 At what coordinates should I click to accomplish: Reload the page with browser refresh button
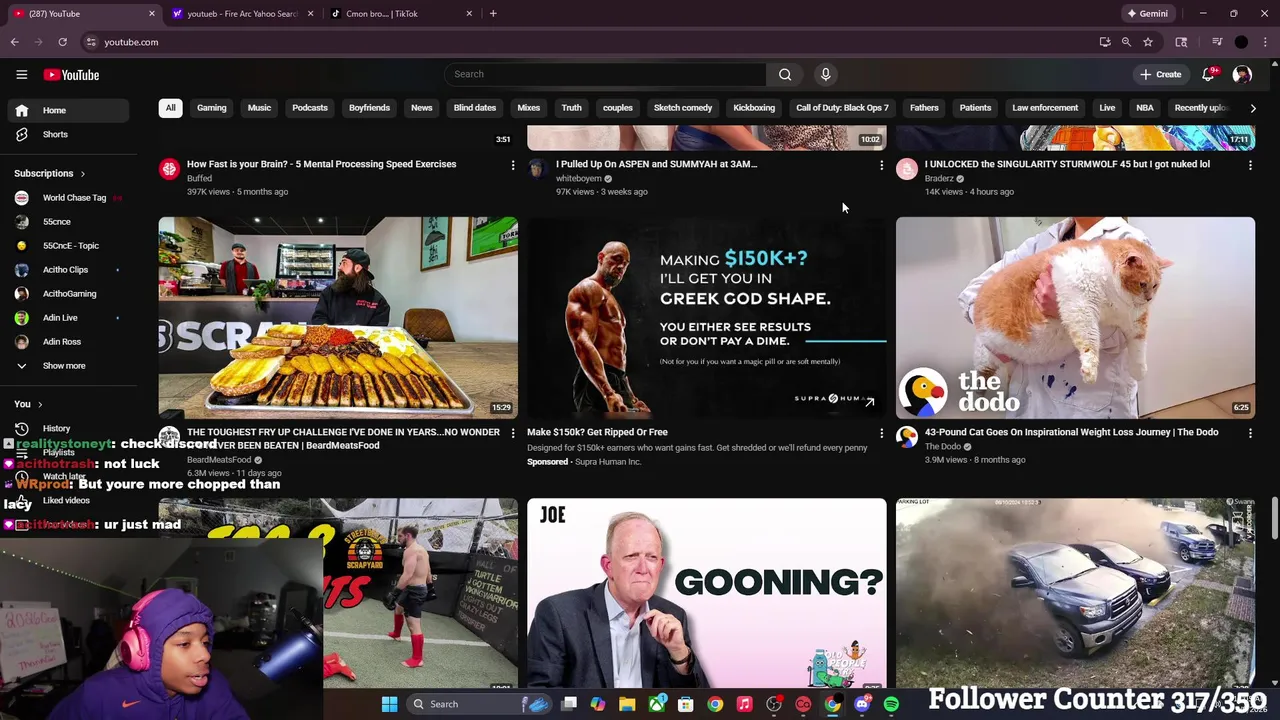(62, 42)
